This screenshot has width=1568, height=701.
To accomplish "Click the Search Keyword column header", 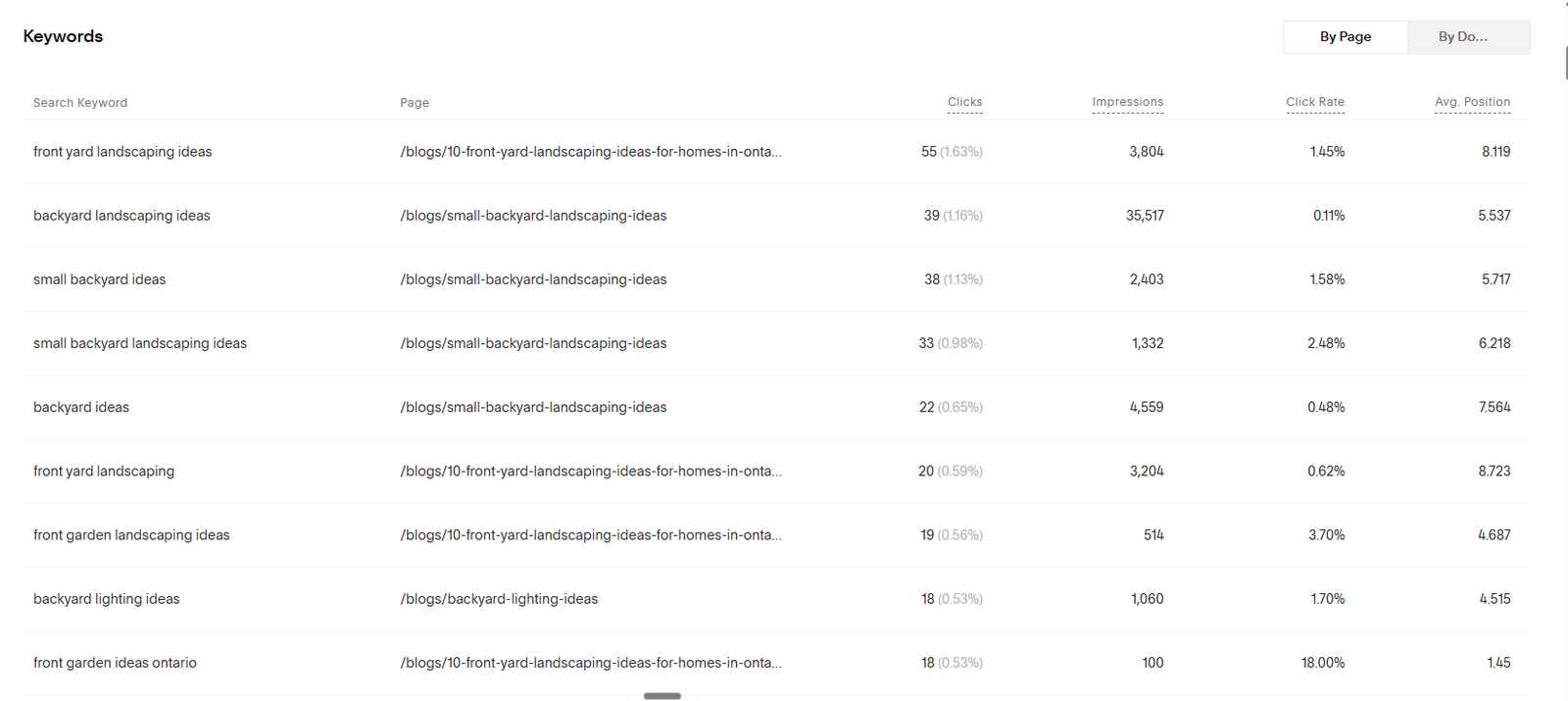I will [80, 103].
